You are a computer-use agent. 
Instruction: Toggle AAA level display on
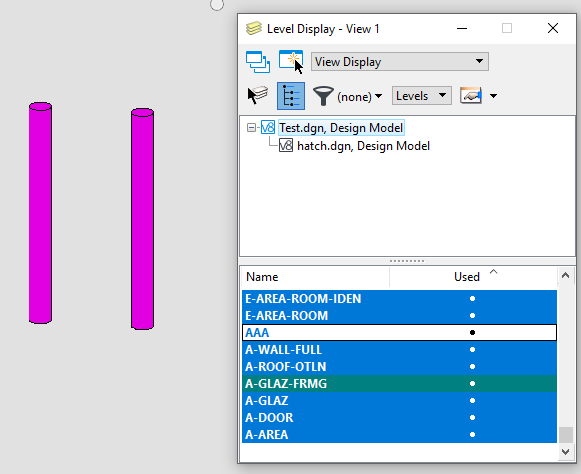(x=399, y=332)
